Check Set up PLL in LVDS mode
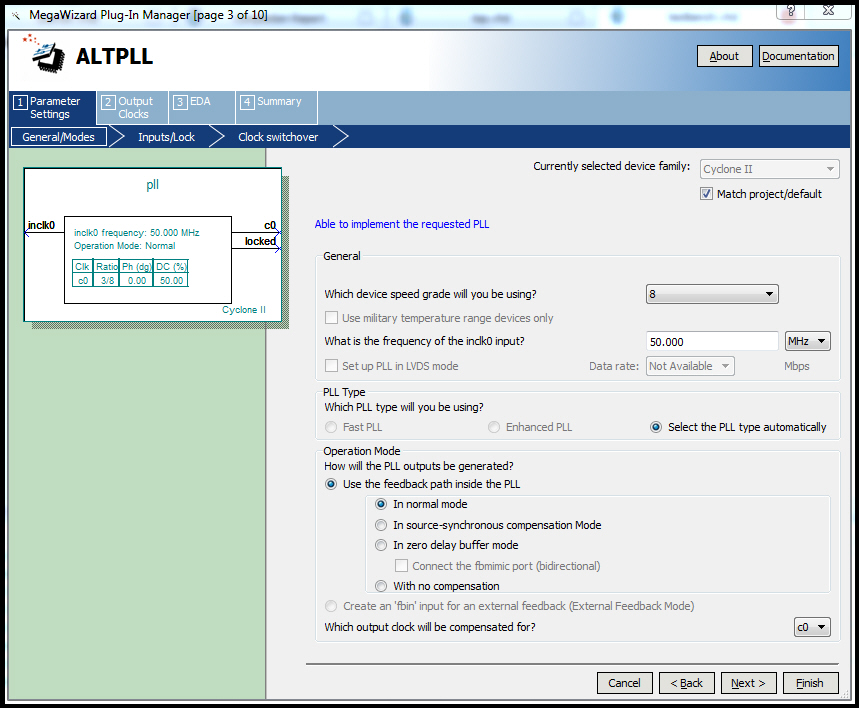 [x=331, y=366]
